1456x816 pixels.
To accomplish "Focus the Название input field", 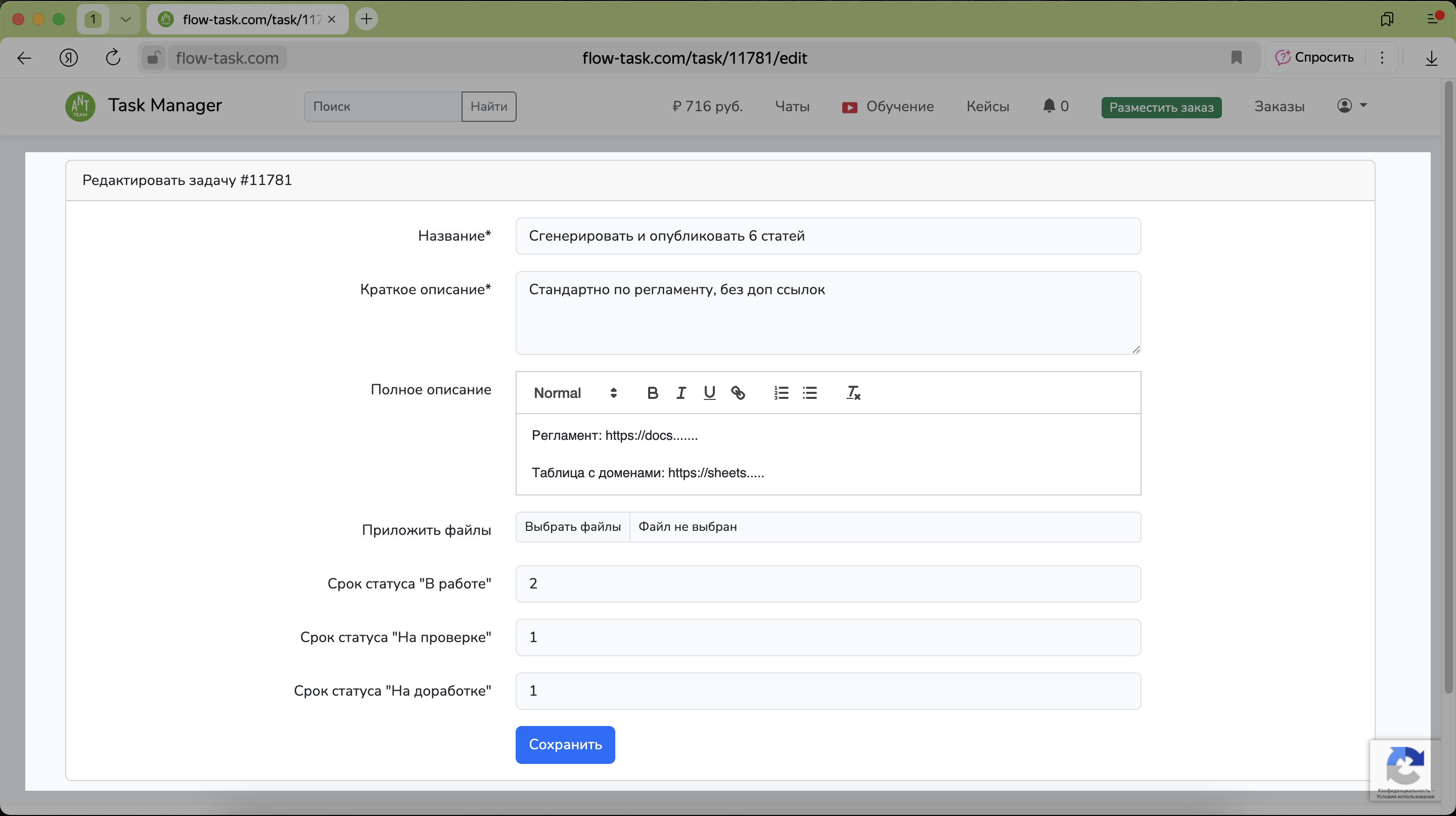I will click(828, 236).
